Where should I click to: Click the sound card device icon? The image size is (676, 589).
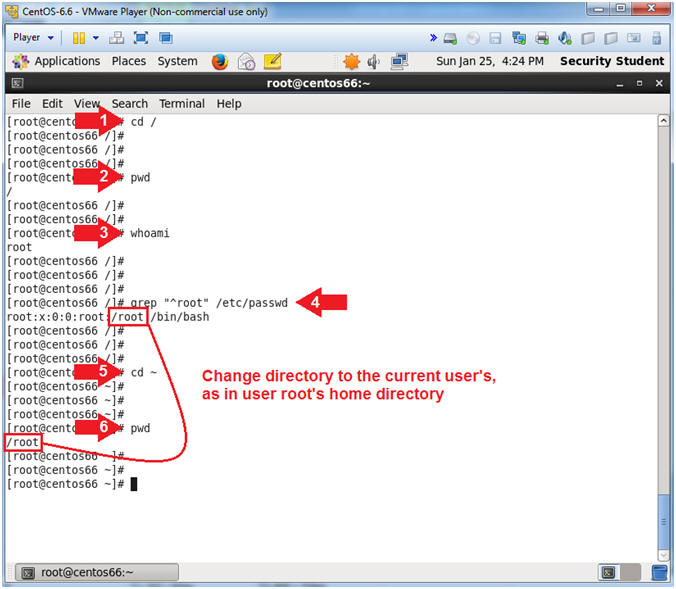[x=565, y=38]
